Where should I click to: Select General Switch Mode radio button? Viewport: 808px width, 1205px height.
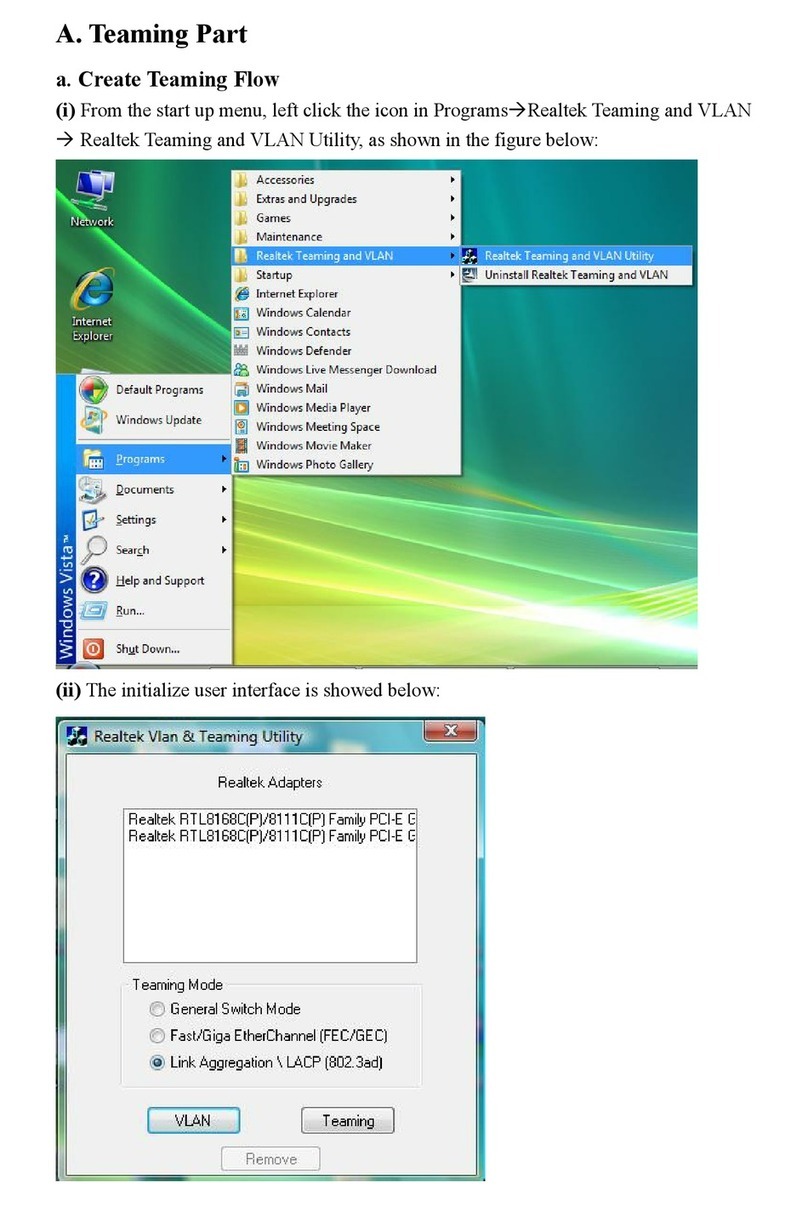point(157,1010)
